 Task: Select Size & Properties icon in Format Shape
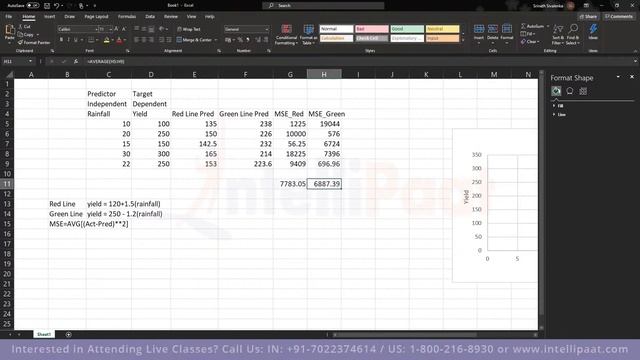coord(583,91)
